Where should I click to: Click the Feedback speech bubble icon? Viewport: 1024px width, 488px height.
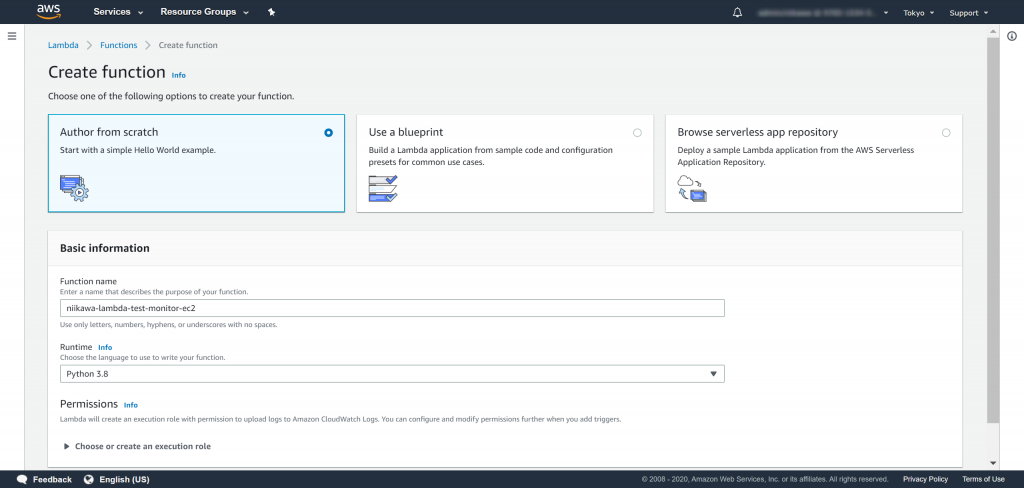coord(22,480)
